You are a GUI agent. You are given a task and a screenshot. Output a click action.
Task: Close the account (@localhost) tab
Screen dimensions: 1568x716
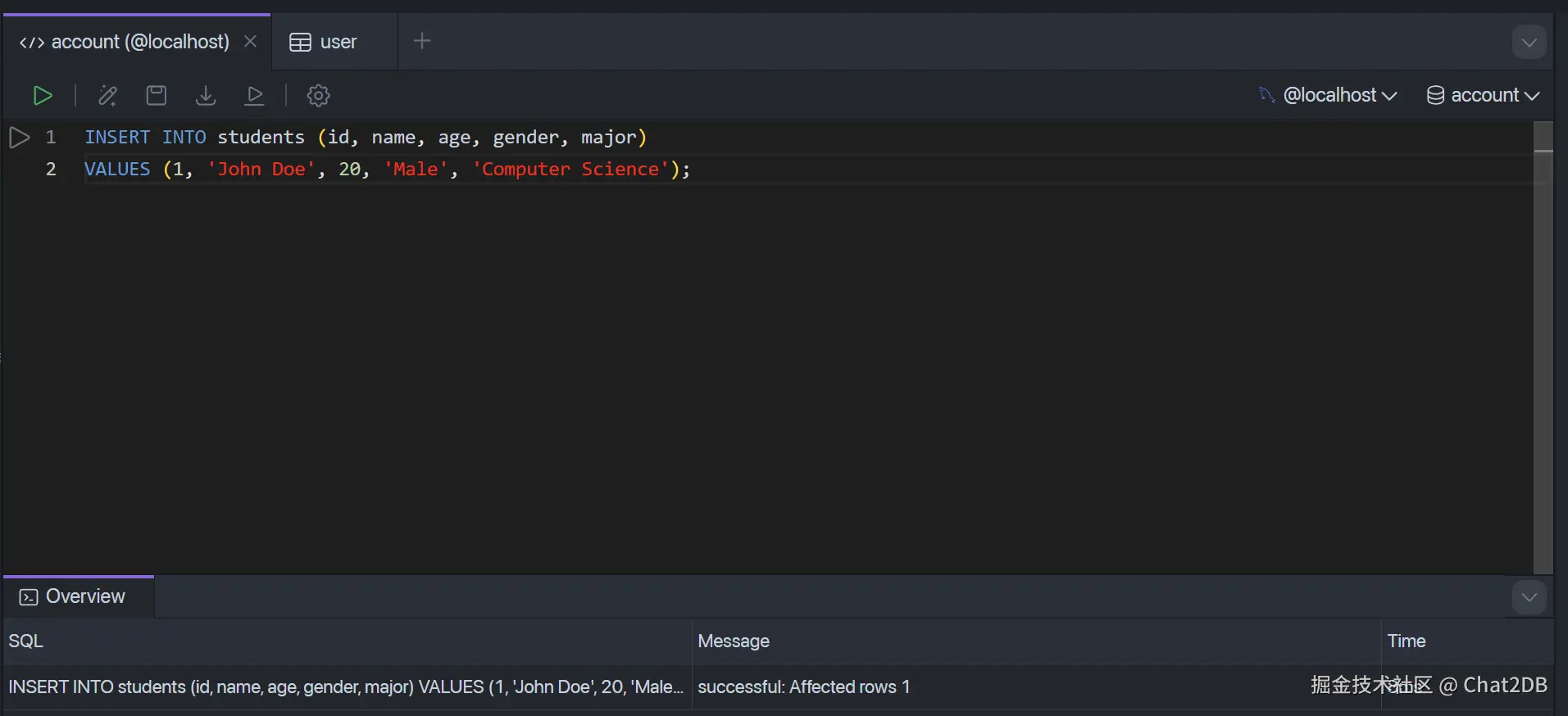pos(251,41)
